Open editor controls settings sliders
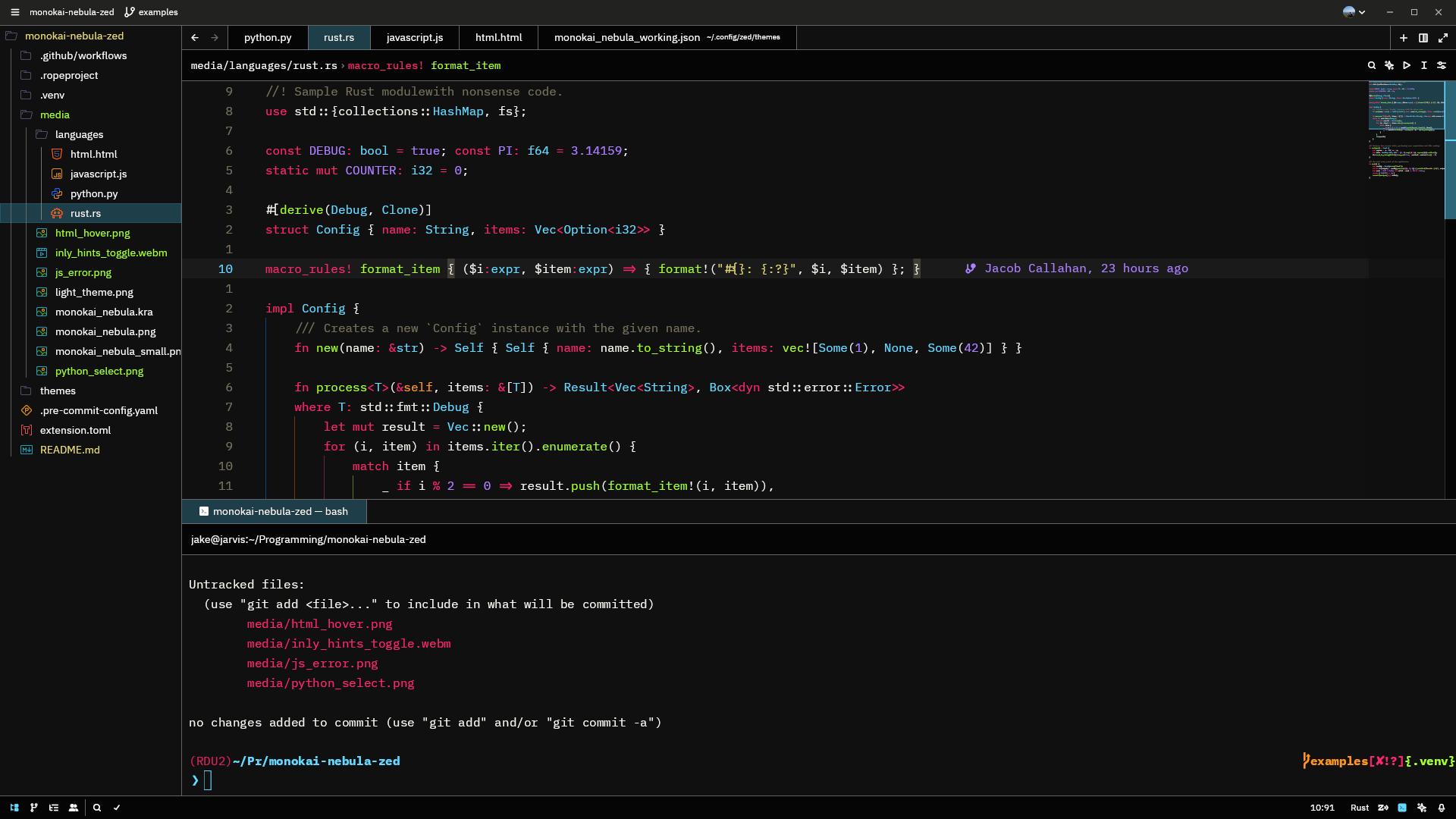Viewport: 1456px width, 819px height. (1442, 65)
